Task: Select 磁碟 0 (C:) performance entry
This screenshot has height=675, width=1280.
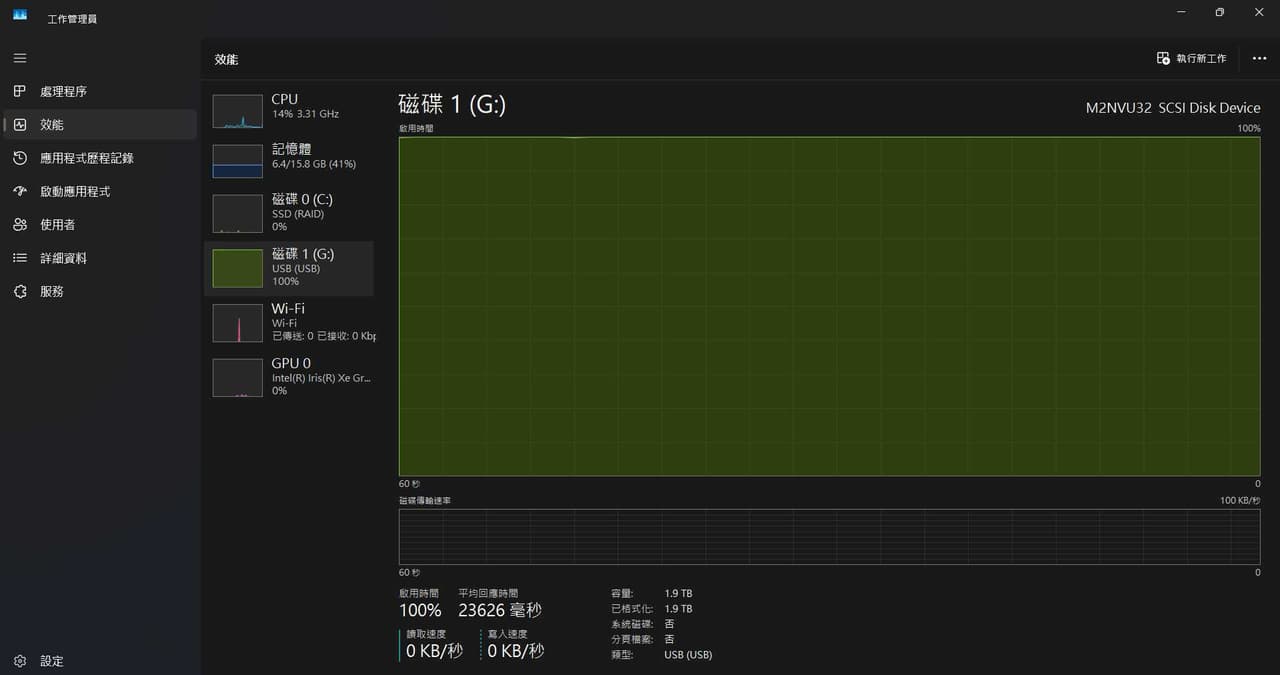Action: point(289,213)
